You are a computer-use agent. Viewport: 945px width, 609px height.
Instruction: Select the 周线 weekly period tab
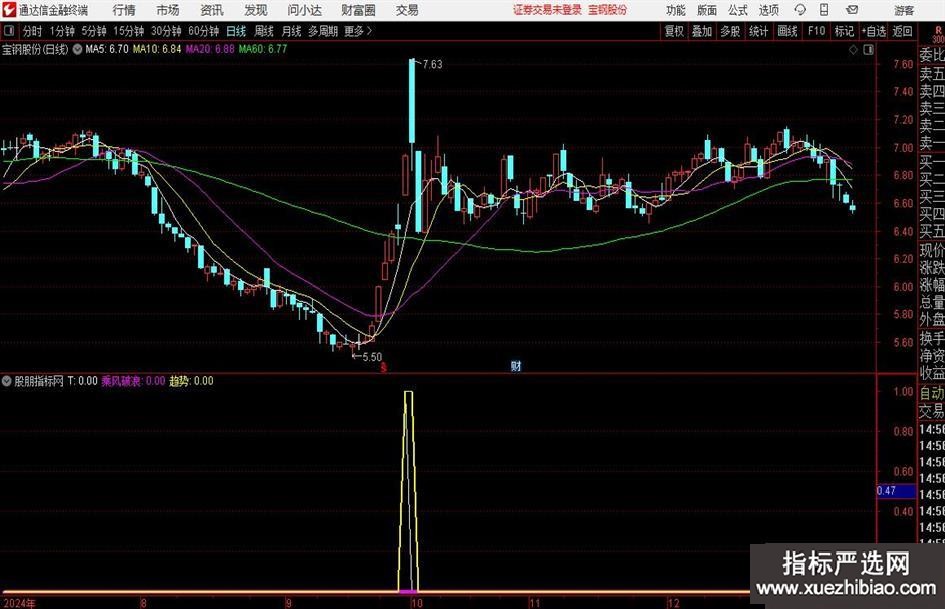[264, 31]
